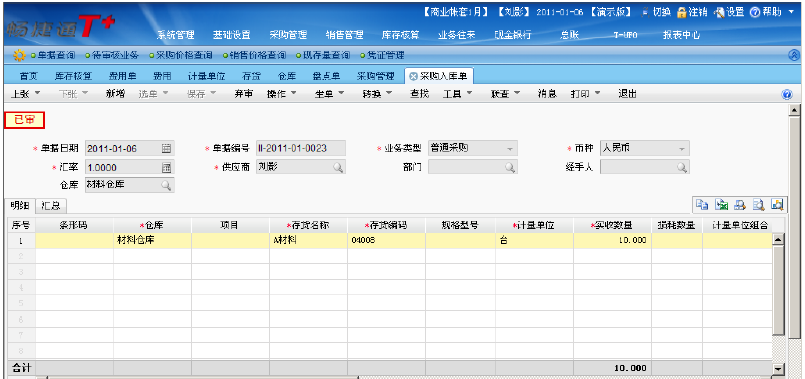Open the 币种 combo box
This screenshot has height=379, width=805.
click(x=645, y=148)
